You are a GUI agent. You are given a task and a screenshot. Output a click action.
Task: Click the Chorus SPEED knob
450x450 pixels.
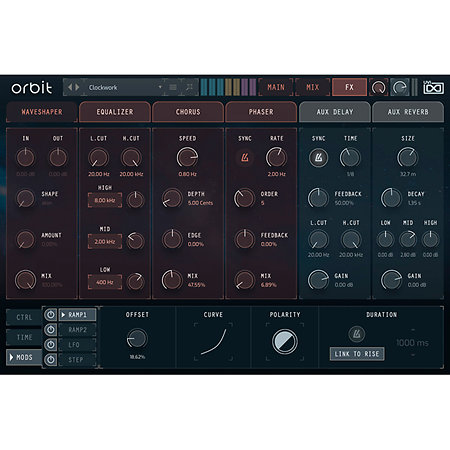click(x=187, y=157)
